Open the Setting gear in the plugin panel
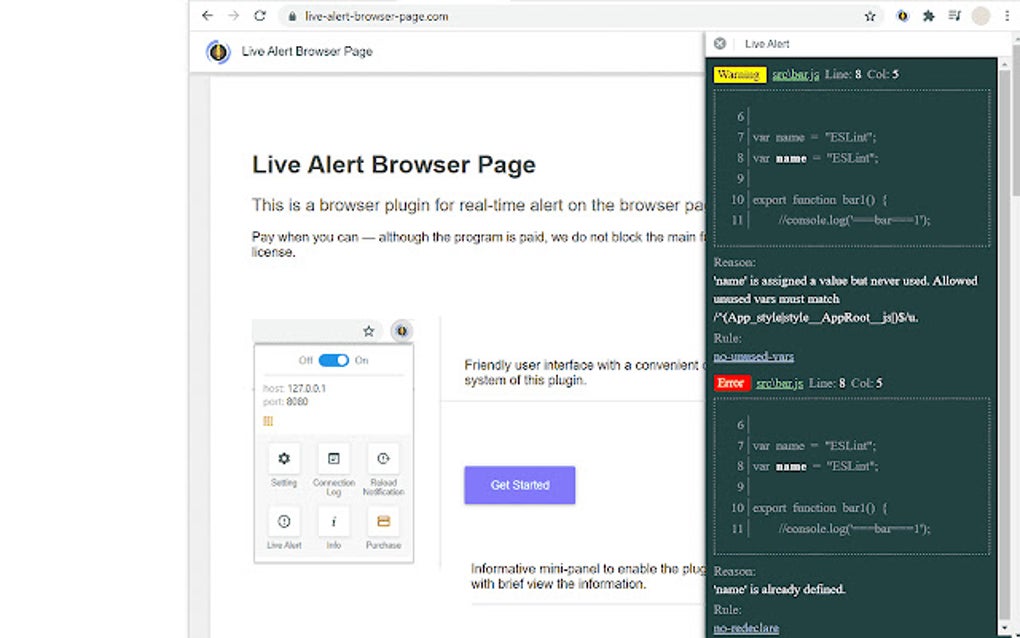 coord(283,459)
